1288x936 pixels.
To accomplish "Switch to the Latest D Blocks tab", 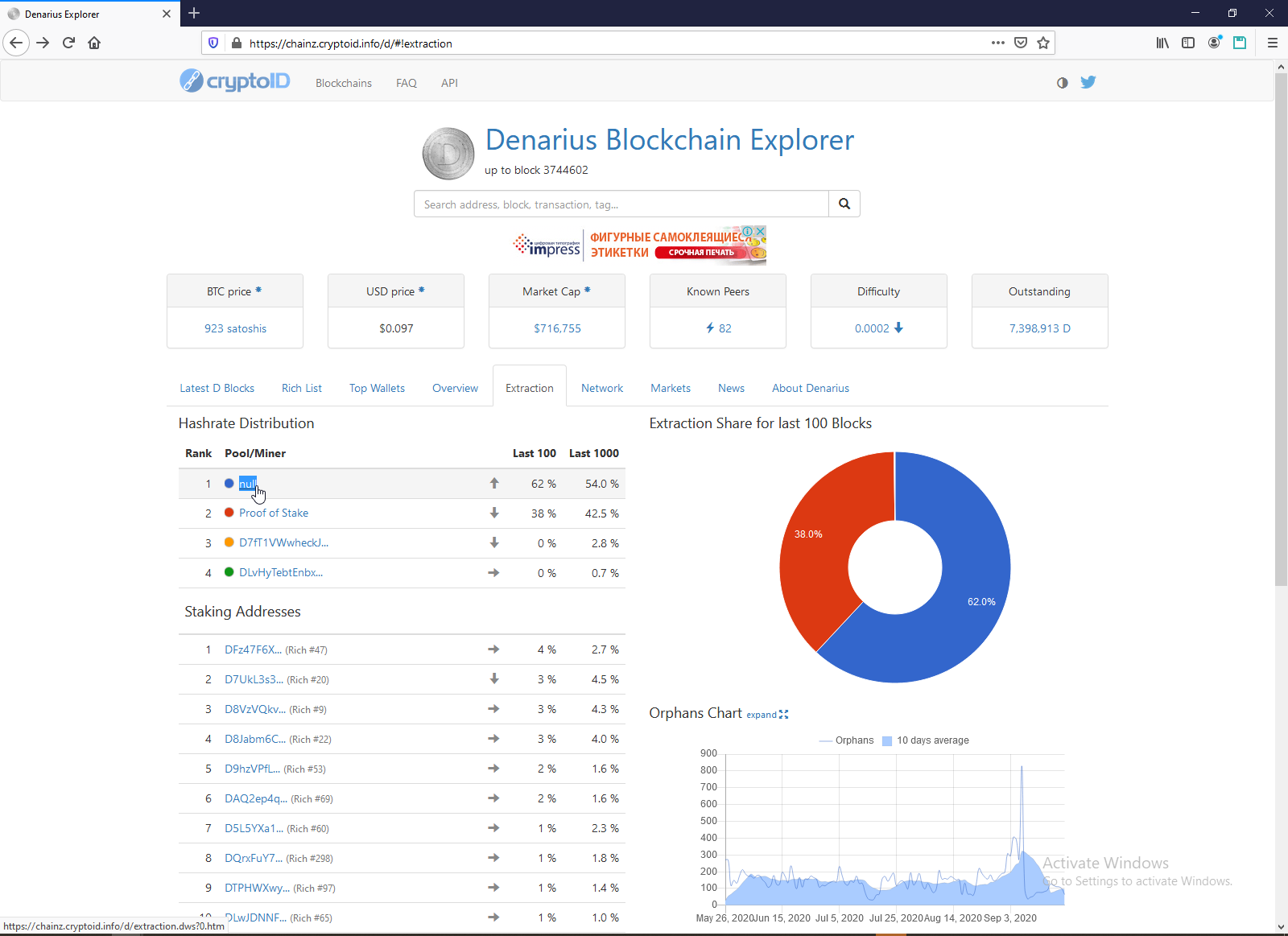I will (217, 388).
